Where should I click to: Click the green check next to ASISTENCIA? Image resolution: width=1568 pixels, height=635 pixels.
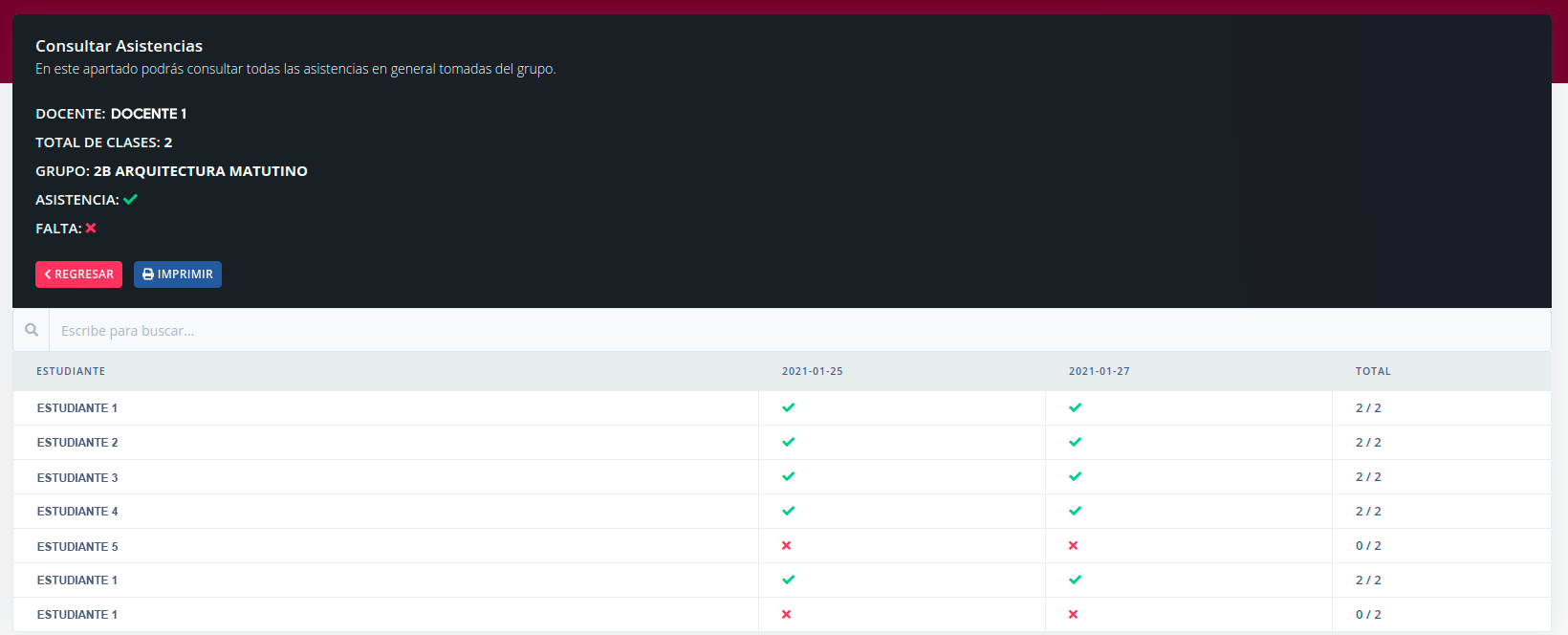coord(131,200)
